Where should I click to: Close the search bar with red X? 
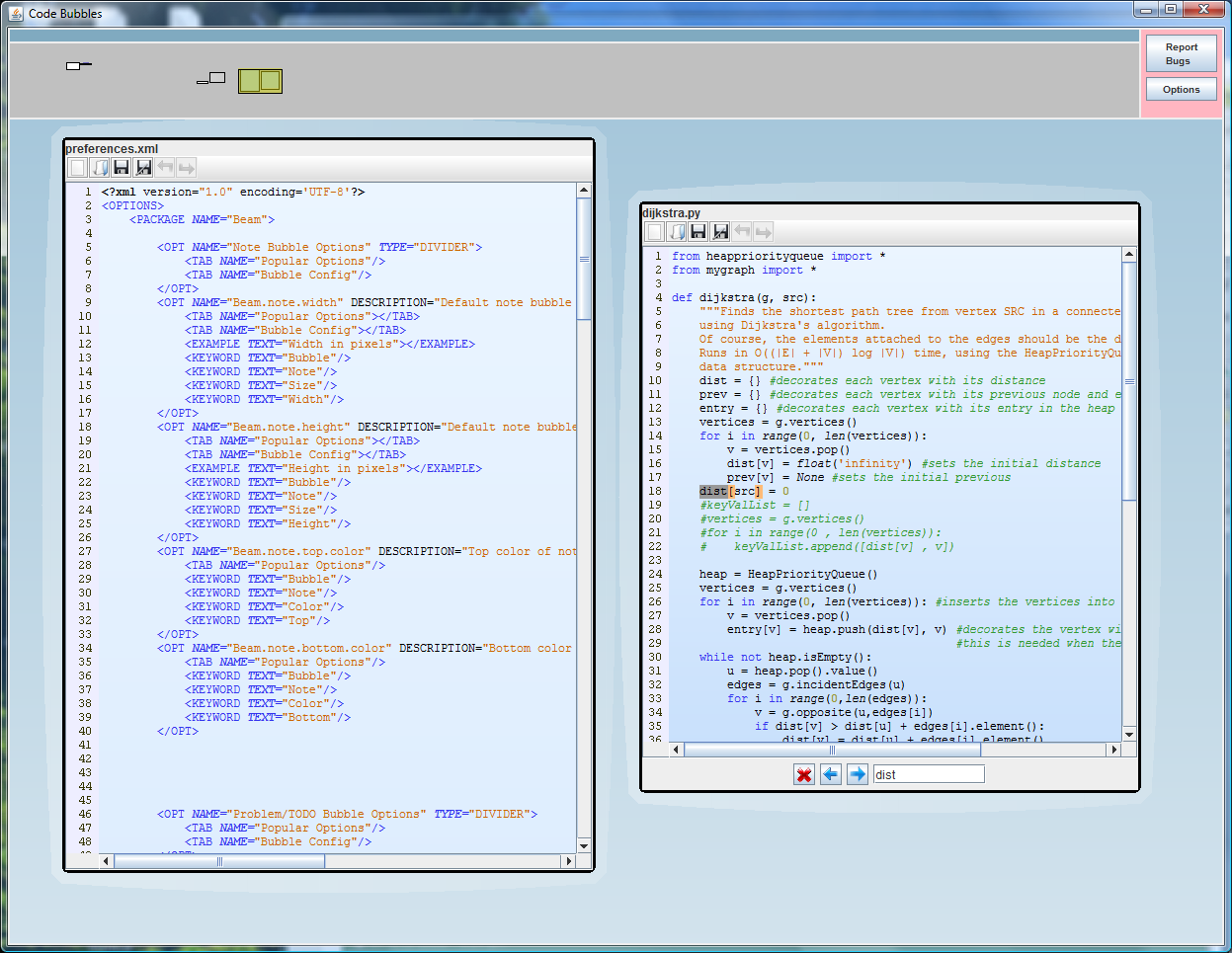(804, 774)
